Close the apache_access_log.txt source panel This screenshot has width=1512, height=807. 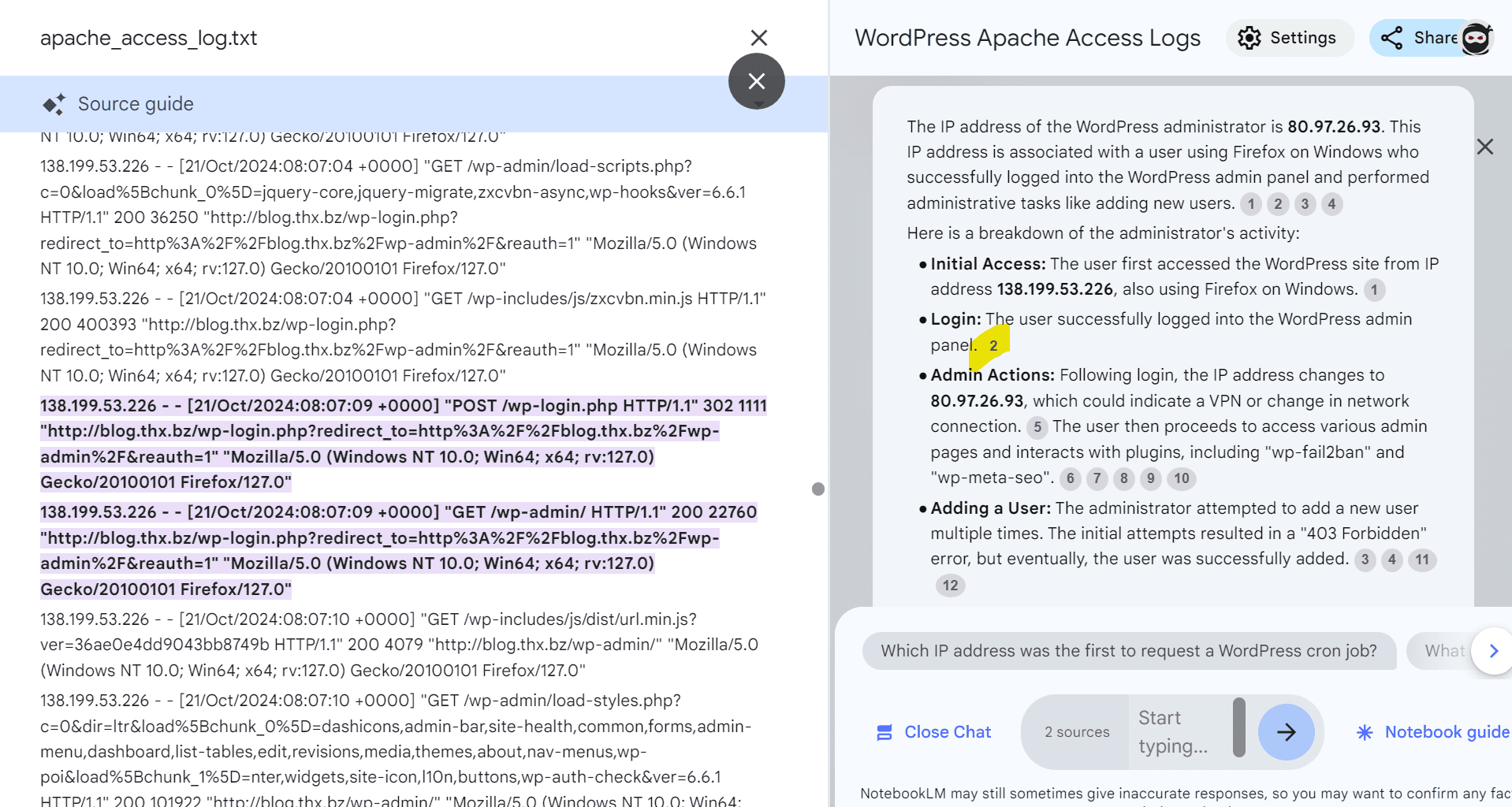coord(758,38)
